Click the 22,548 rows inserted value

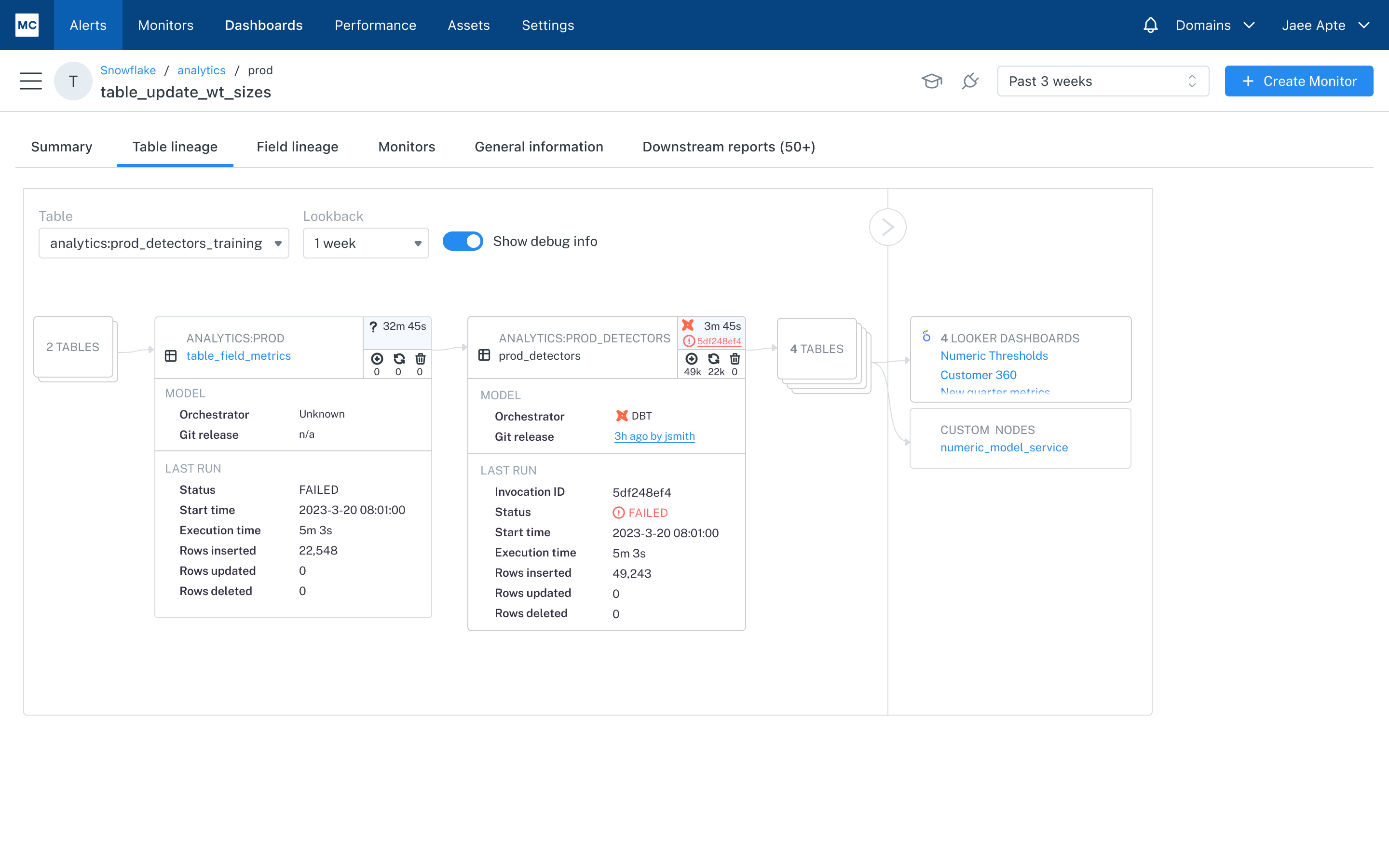[x=318, y=551]
